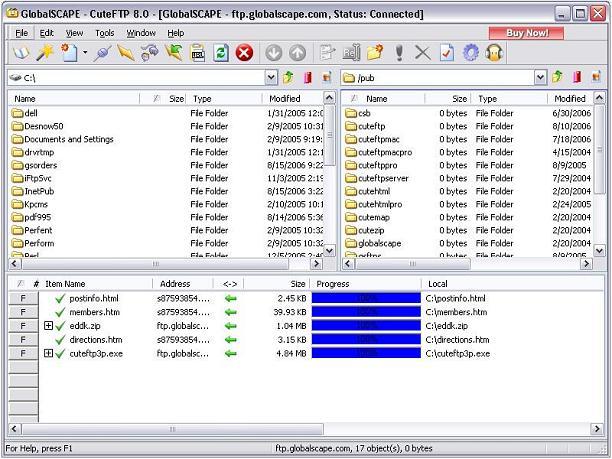Screen dimensions: 612x459
Task: Select the directions.htm queue item
Action: click(x=96, y=340)
